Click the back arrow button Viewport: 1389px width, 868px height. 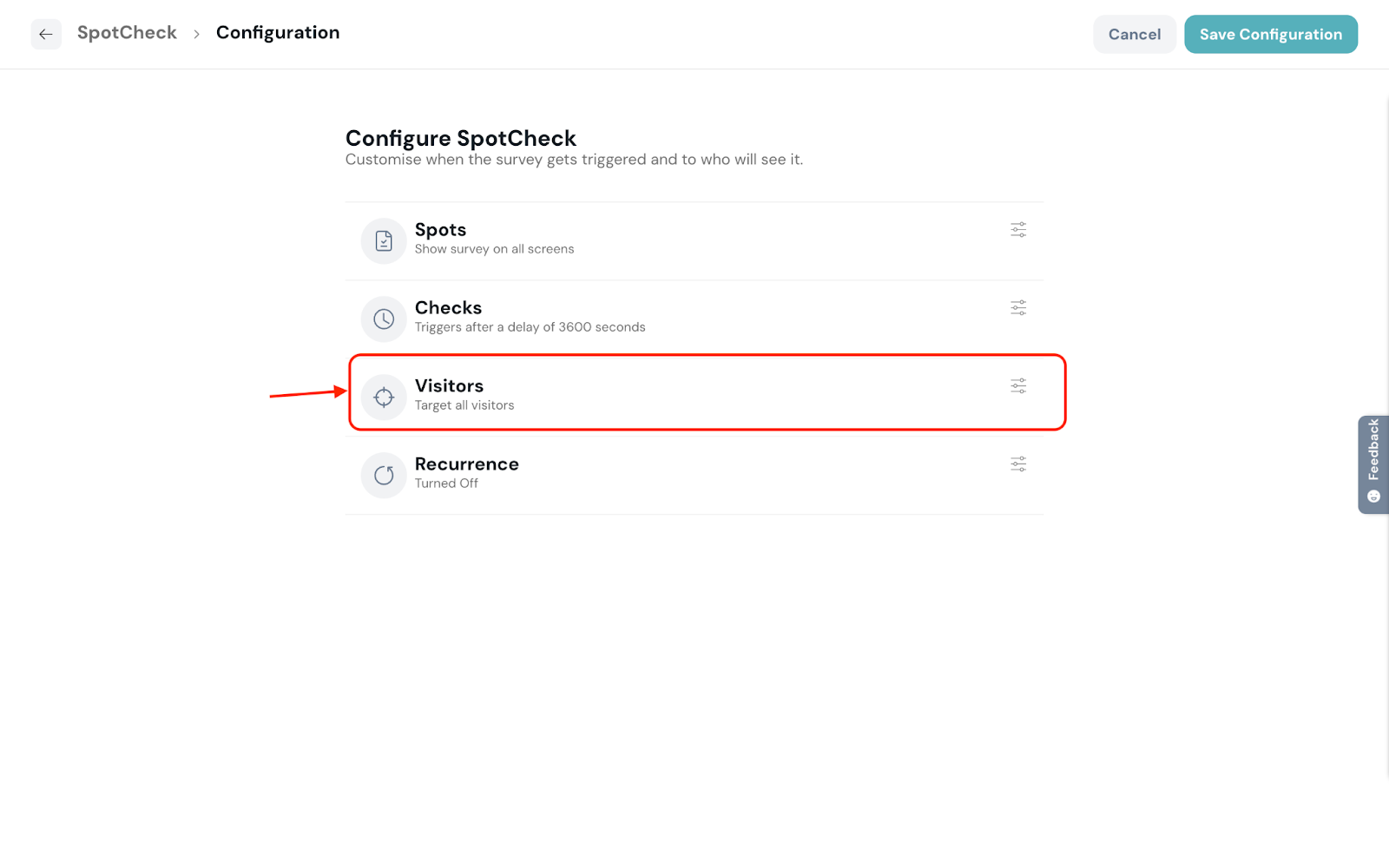click(x=46, y=35)
